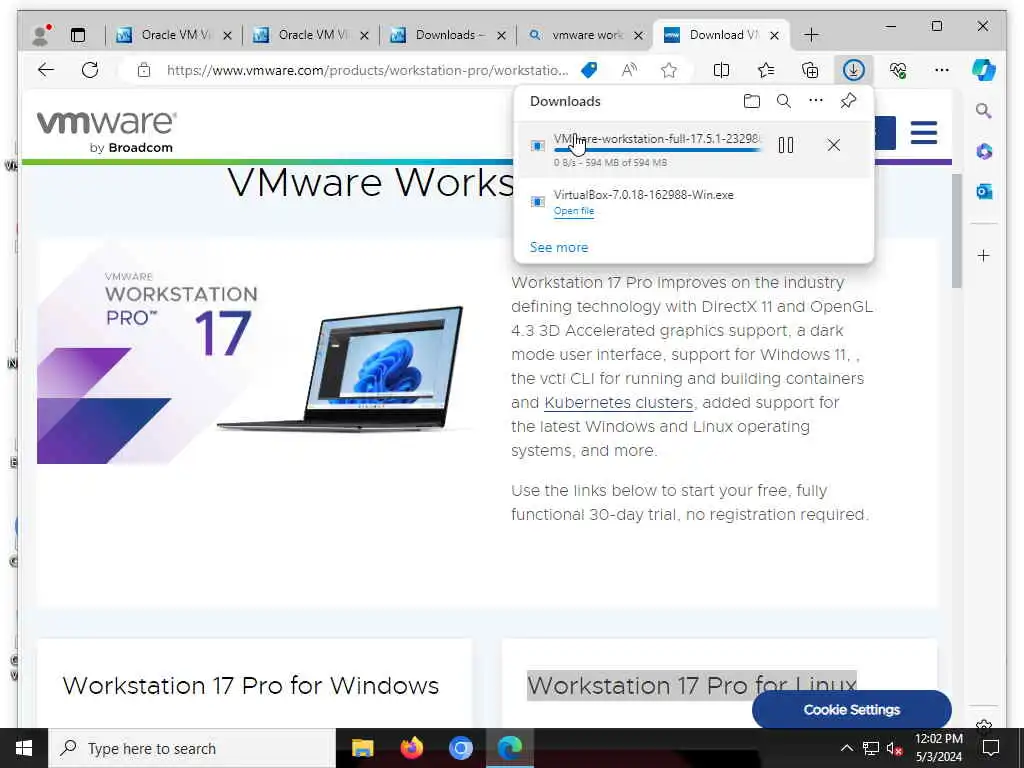
Task: Open sidebar search icon
Action: click(984, 111)
